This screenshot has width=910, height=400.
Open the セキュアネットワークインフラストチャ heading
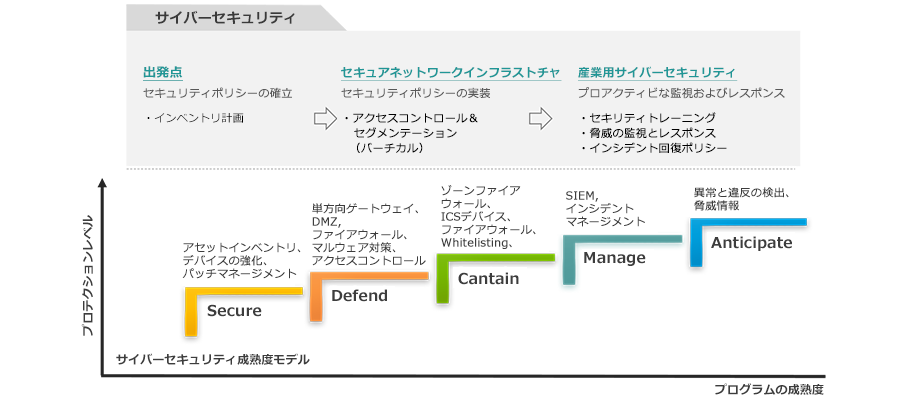coord(450,73)
